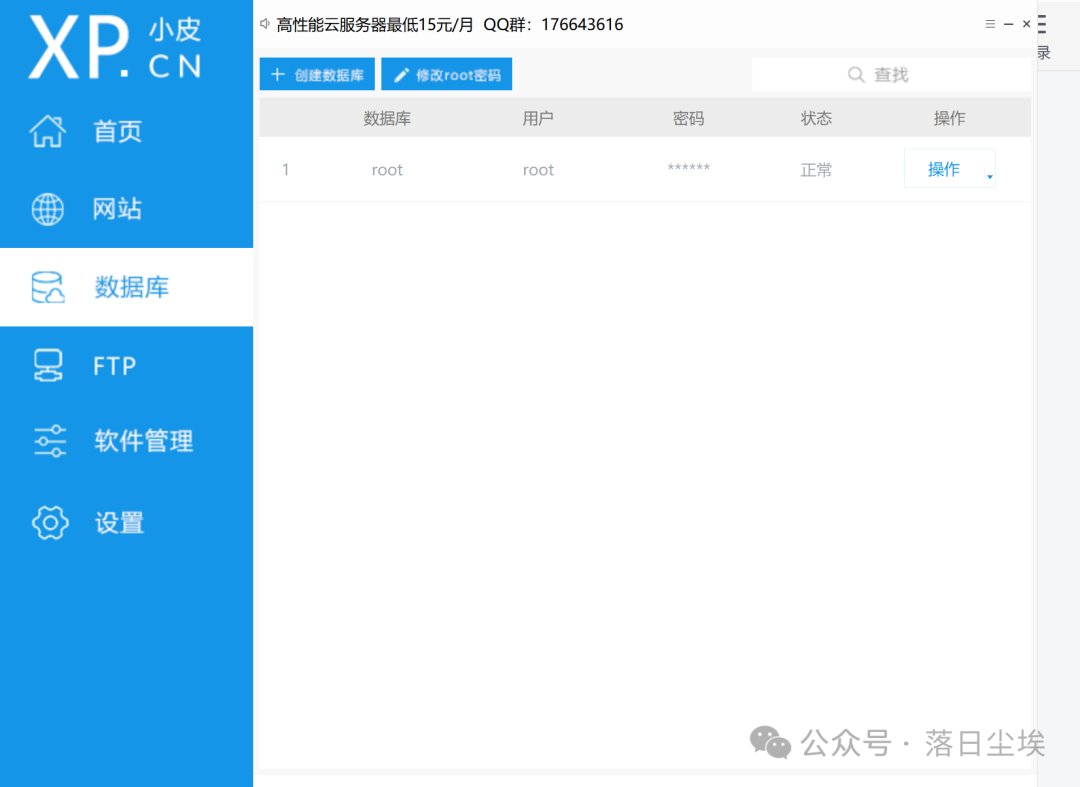
Task: Click the home house icon in sidebar
Action: pyautogui.click(x=48, y=131)
